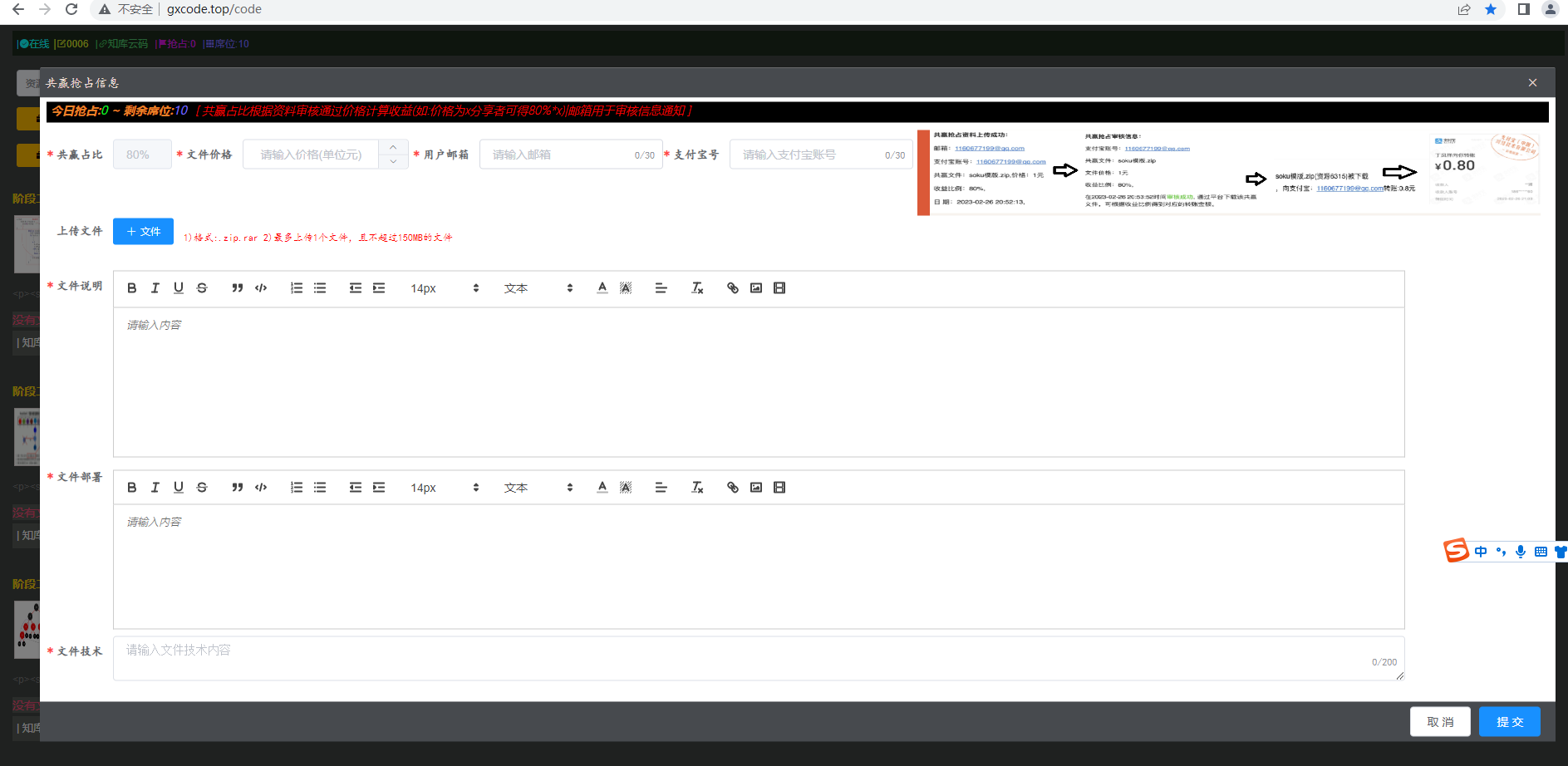Focus the 文件技术 textarea
The height and width of the screenshot is (766, 1568).
[x=759, y=659]
